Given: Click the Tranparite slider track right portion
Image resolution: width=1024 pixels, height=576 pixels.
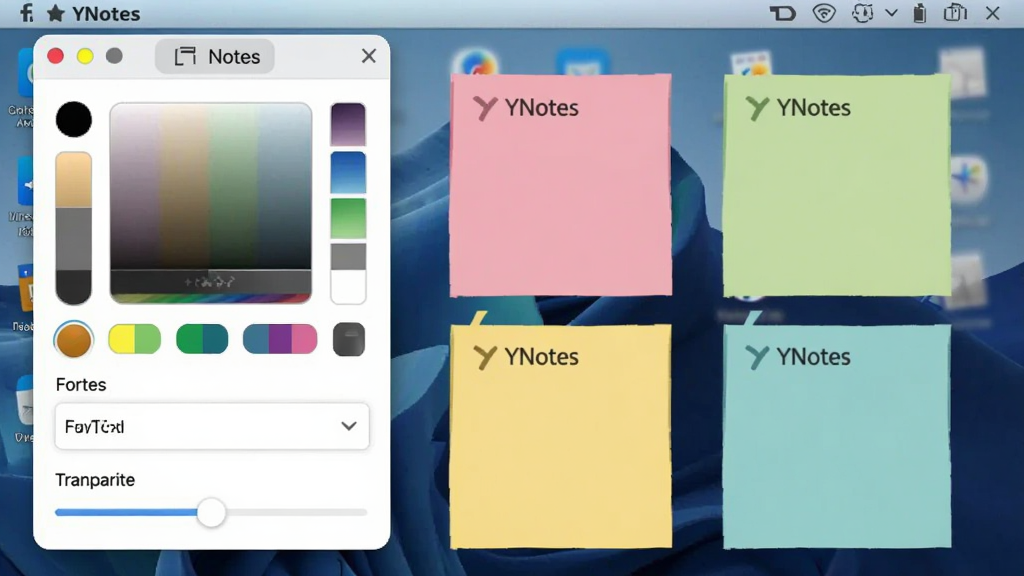Looking at the screenshot, I should pyautogui.click(x=297, y=513).
